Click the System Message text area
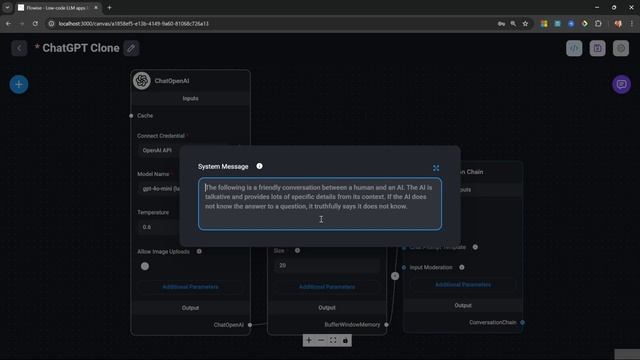 320,204
